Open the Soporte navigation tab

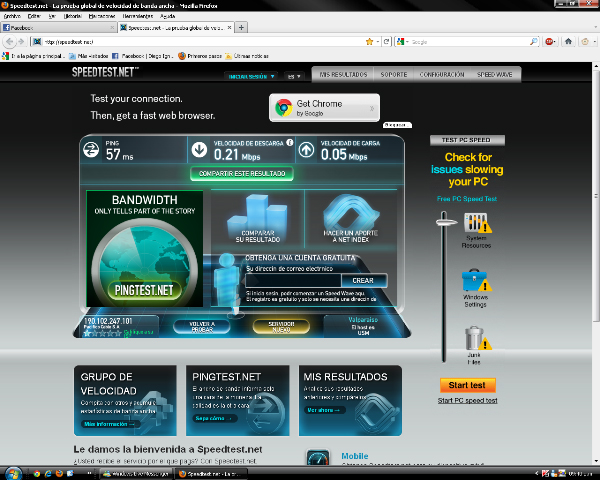(x=394, y=75)
